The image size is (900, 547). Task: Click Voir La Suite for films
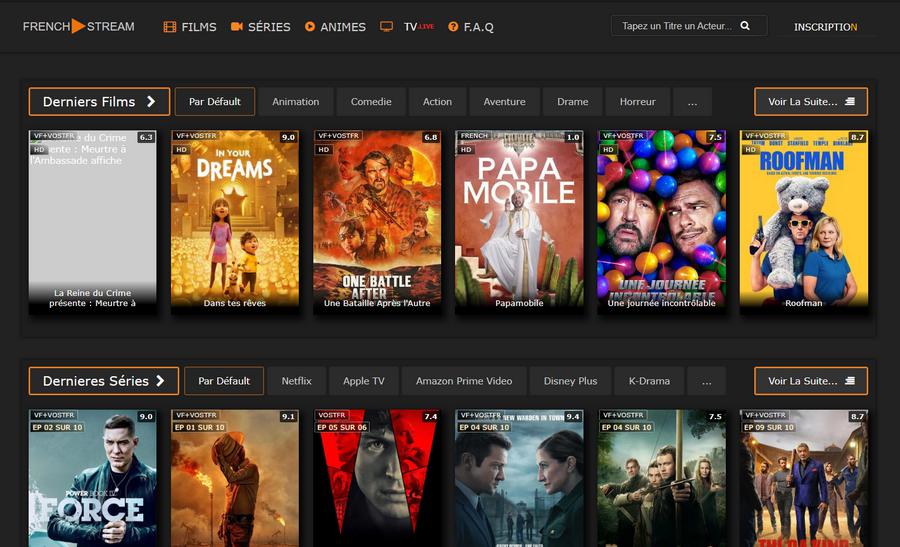810,102
